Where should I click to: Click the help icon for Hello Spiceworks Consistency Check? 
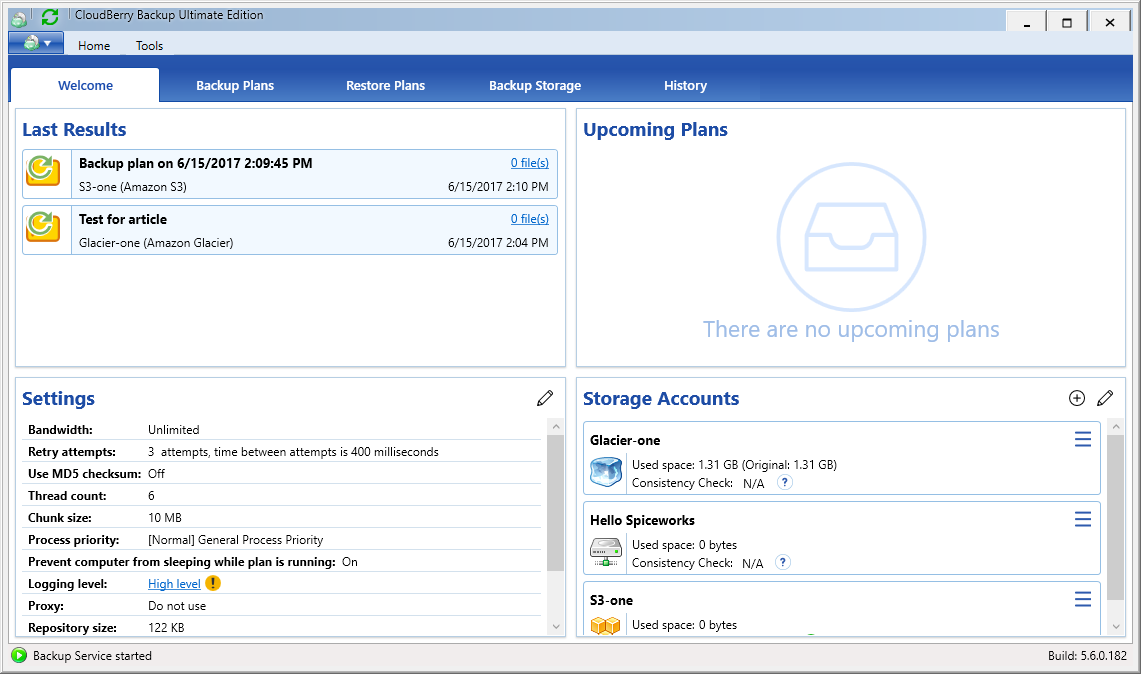point(783,562)
